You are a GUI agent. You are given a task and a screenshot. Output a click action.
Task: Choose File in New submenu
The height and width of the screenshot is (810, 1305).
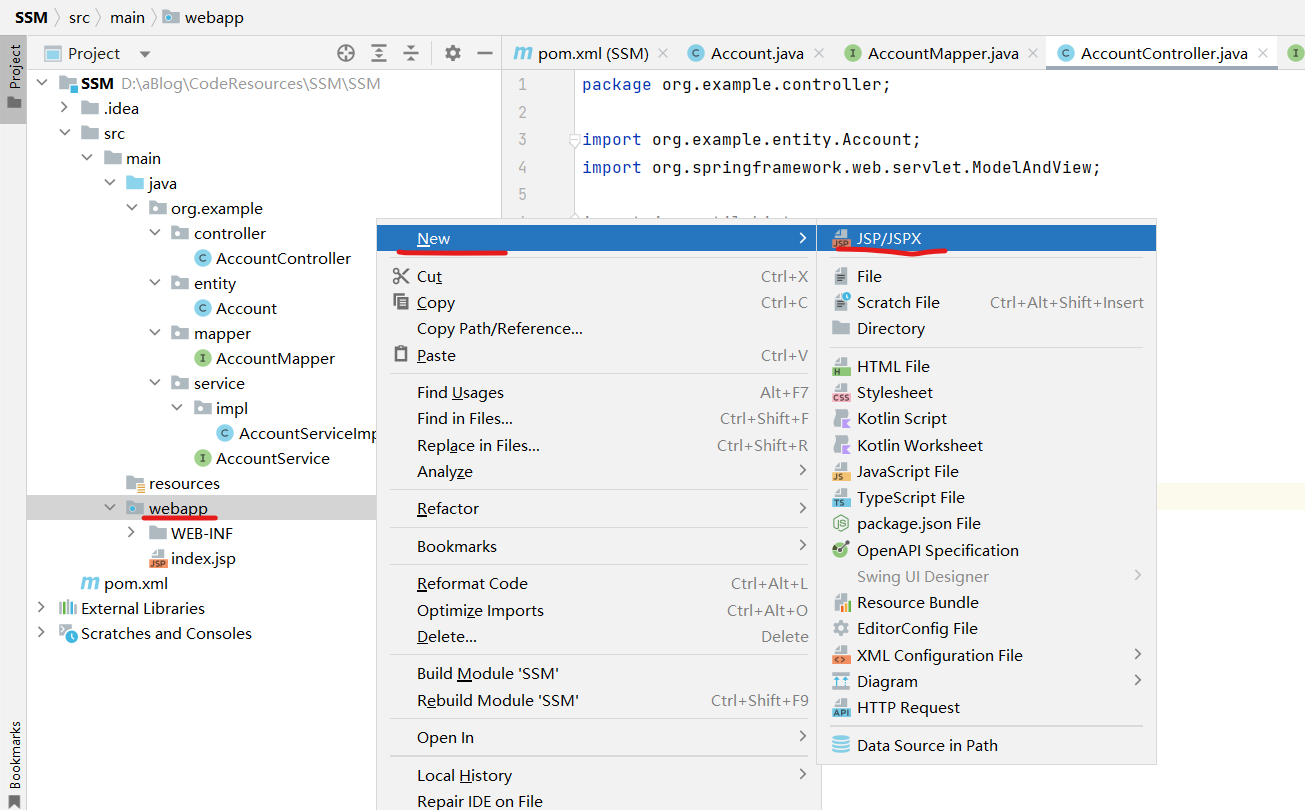click(x=986, y=276)
